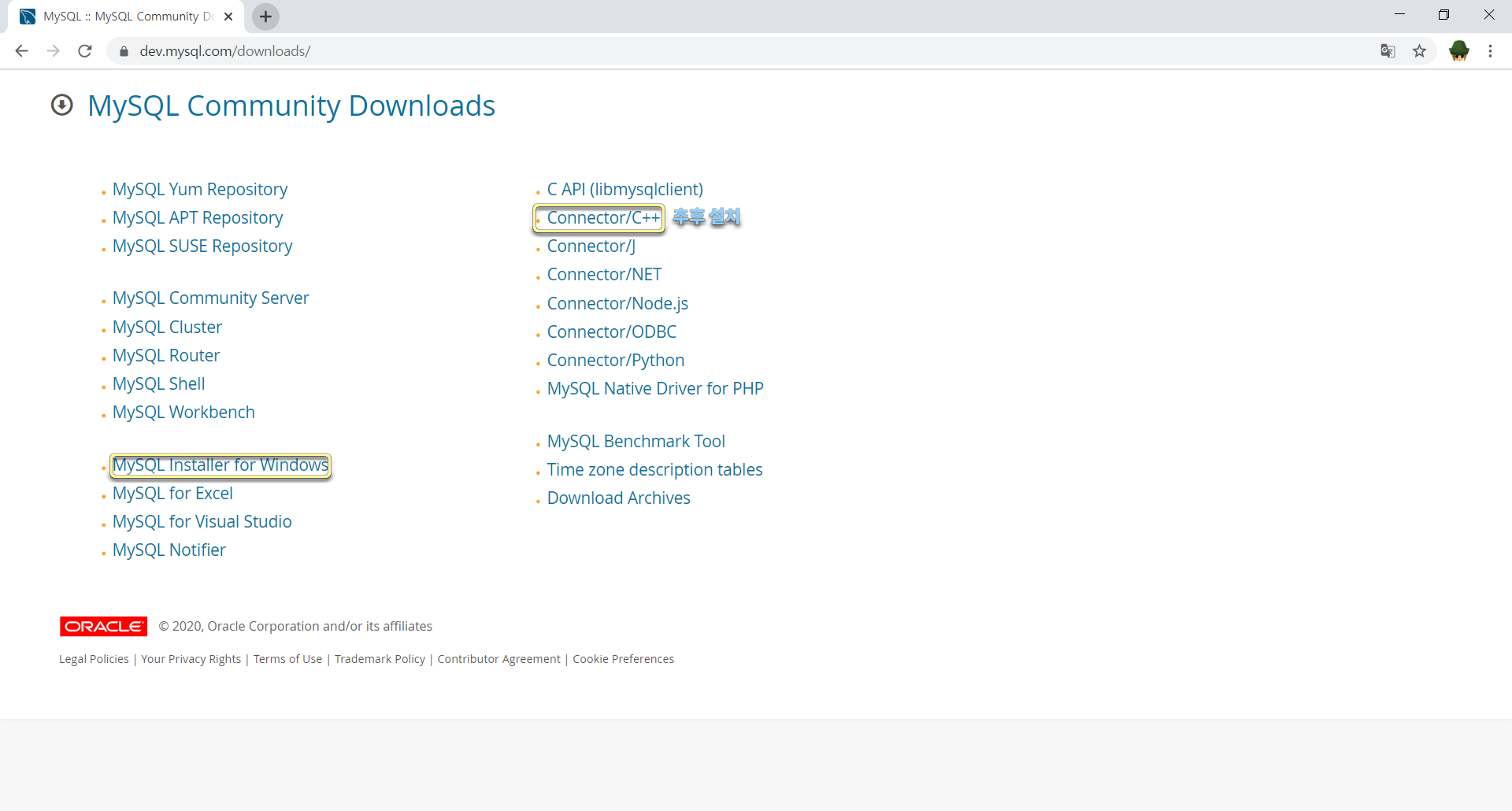Minimize the Chrome window
The height and width of the screenshot is (811, 1512).
point(1399,15)
